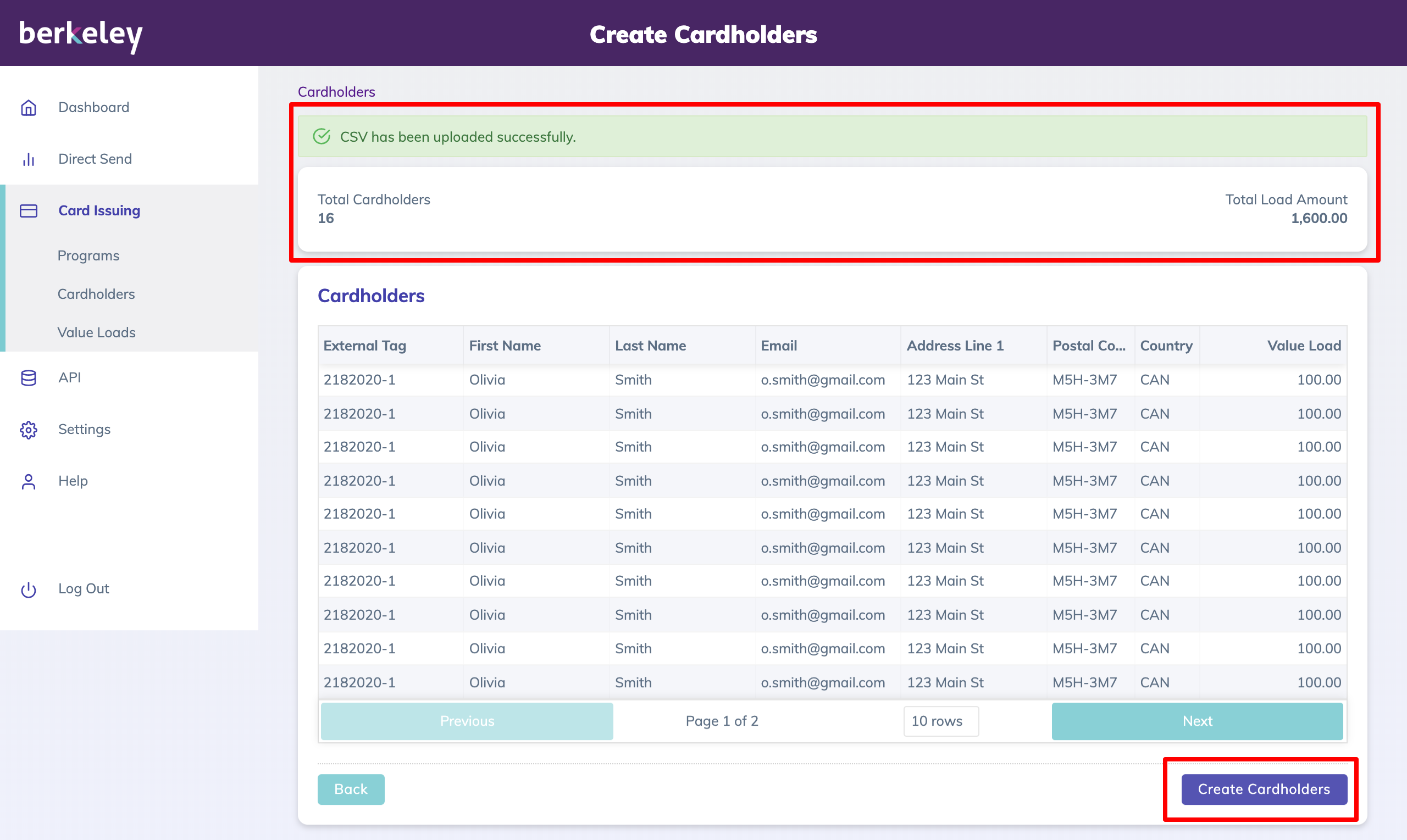The width and height of the screenshot is (1407, 840).
Task: Click the Back button
Action: pyautogui.click(x=351, y=789)
